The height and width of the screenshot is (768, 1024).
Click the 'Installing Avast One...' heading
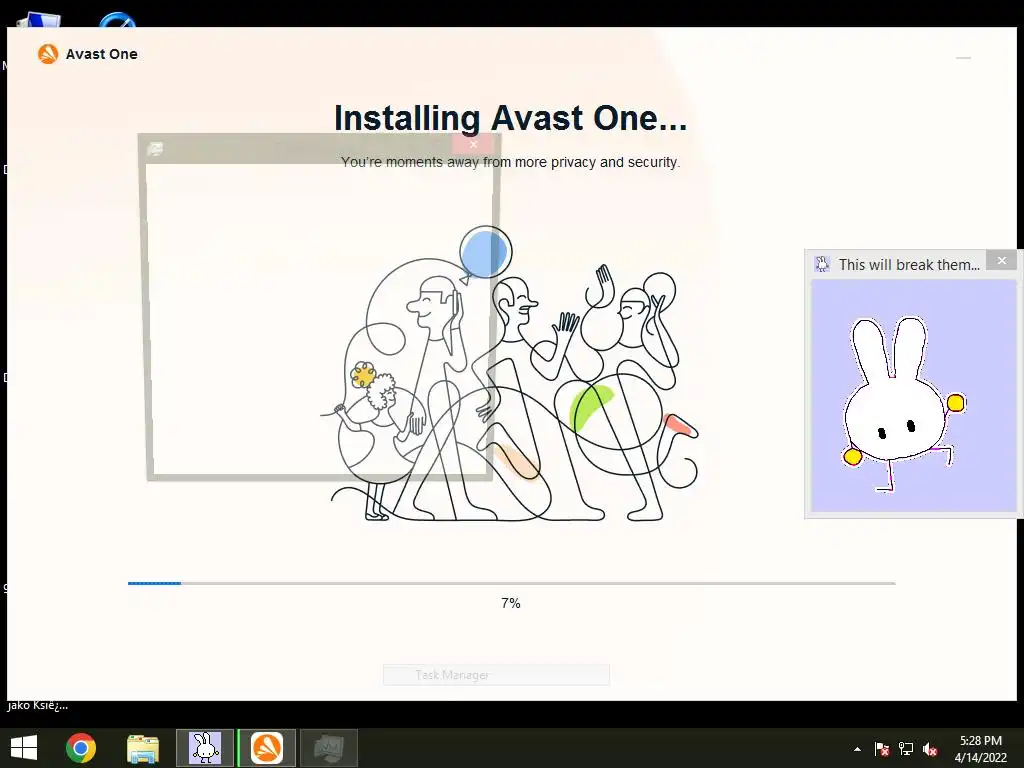tap(511, 118)
